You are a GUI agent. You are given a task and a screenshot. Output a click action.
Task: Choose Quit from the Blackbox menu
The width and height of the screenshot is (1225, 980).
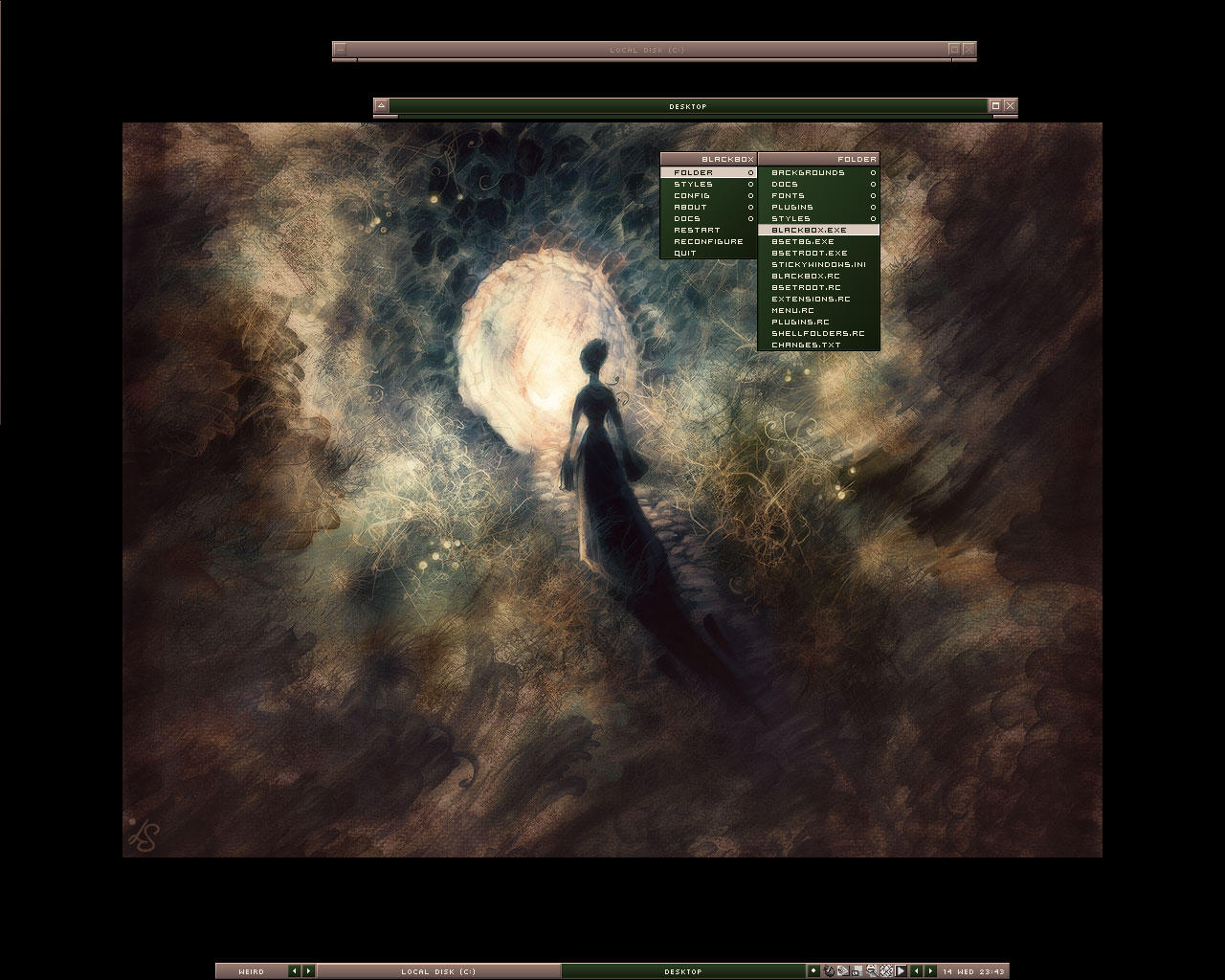(x=708, y=253)
